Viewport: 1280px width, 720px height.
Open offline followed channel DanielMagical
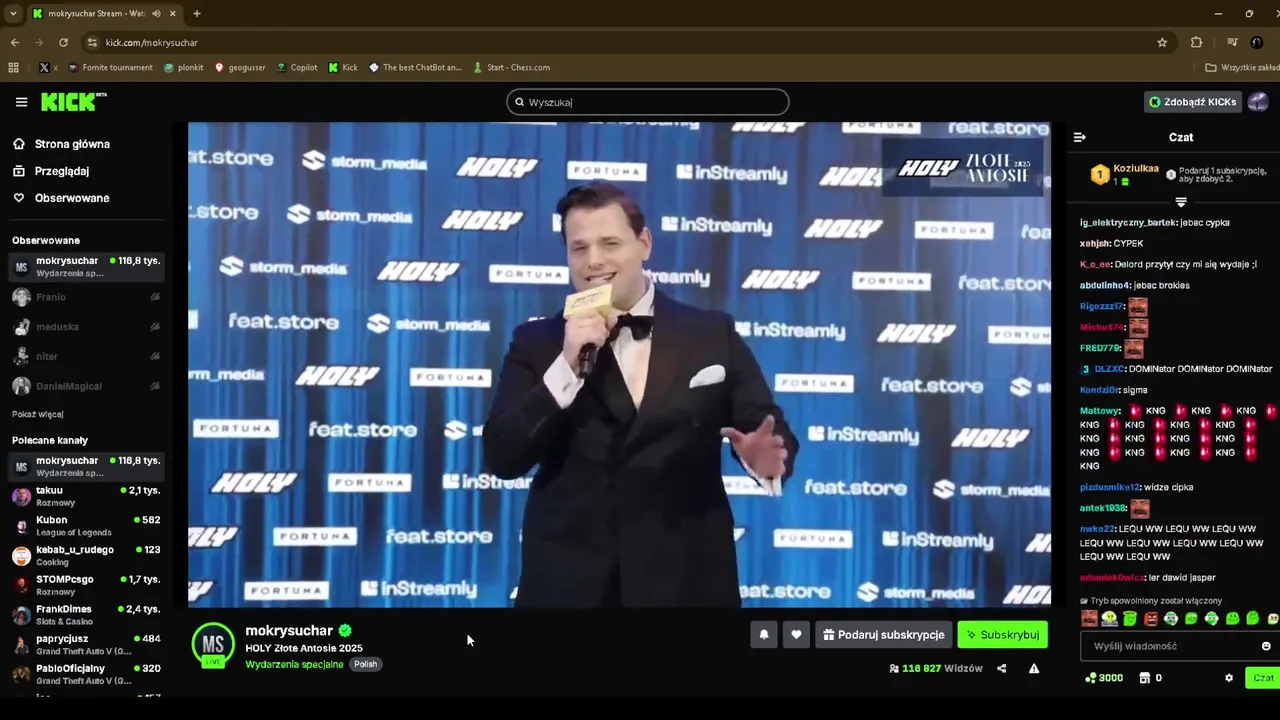point(86,386)
